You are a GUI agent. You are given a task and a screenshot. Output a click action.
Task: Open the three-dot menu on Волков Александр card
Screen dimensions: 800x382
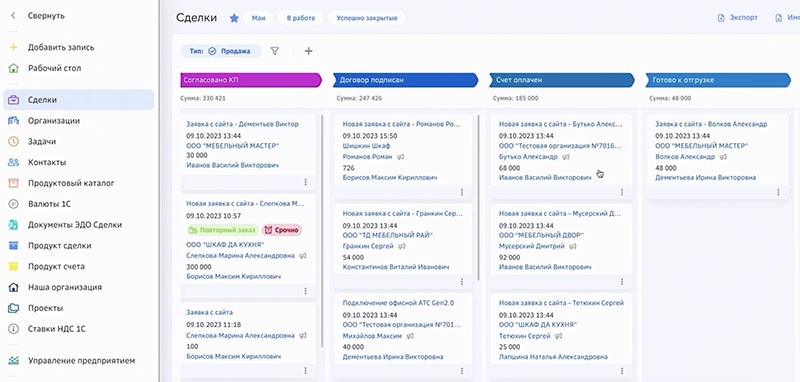tap(778, 192)
